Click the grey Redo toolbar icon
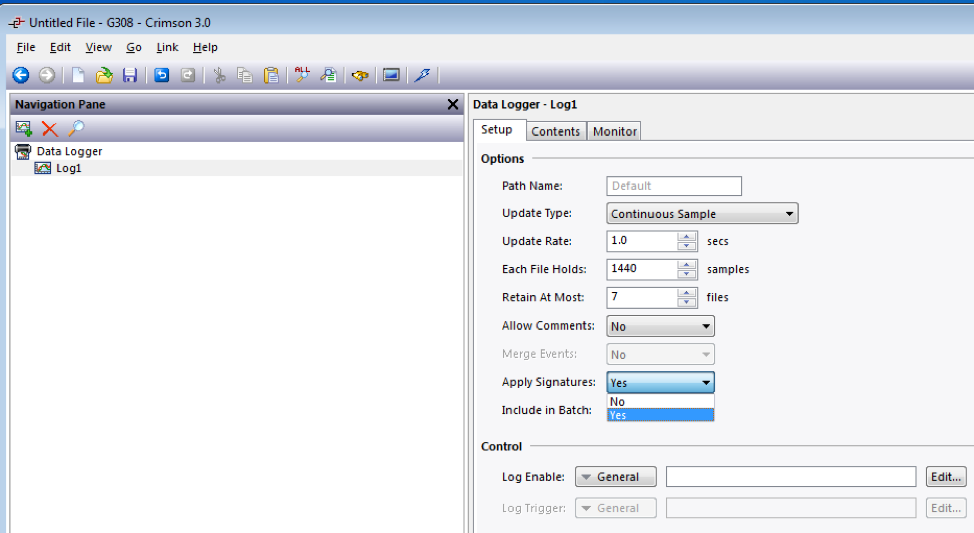Viewport: 974px width, 533px height. [188, 76]
